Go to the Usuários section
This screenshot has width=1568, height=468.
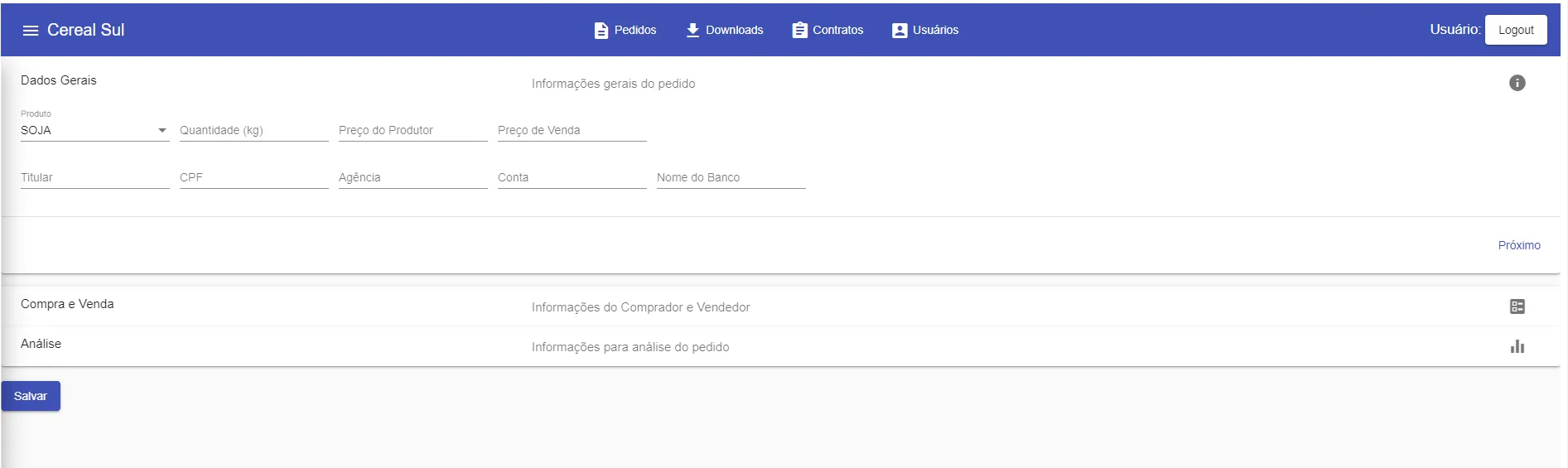click(925, 31)
